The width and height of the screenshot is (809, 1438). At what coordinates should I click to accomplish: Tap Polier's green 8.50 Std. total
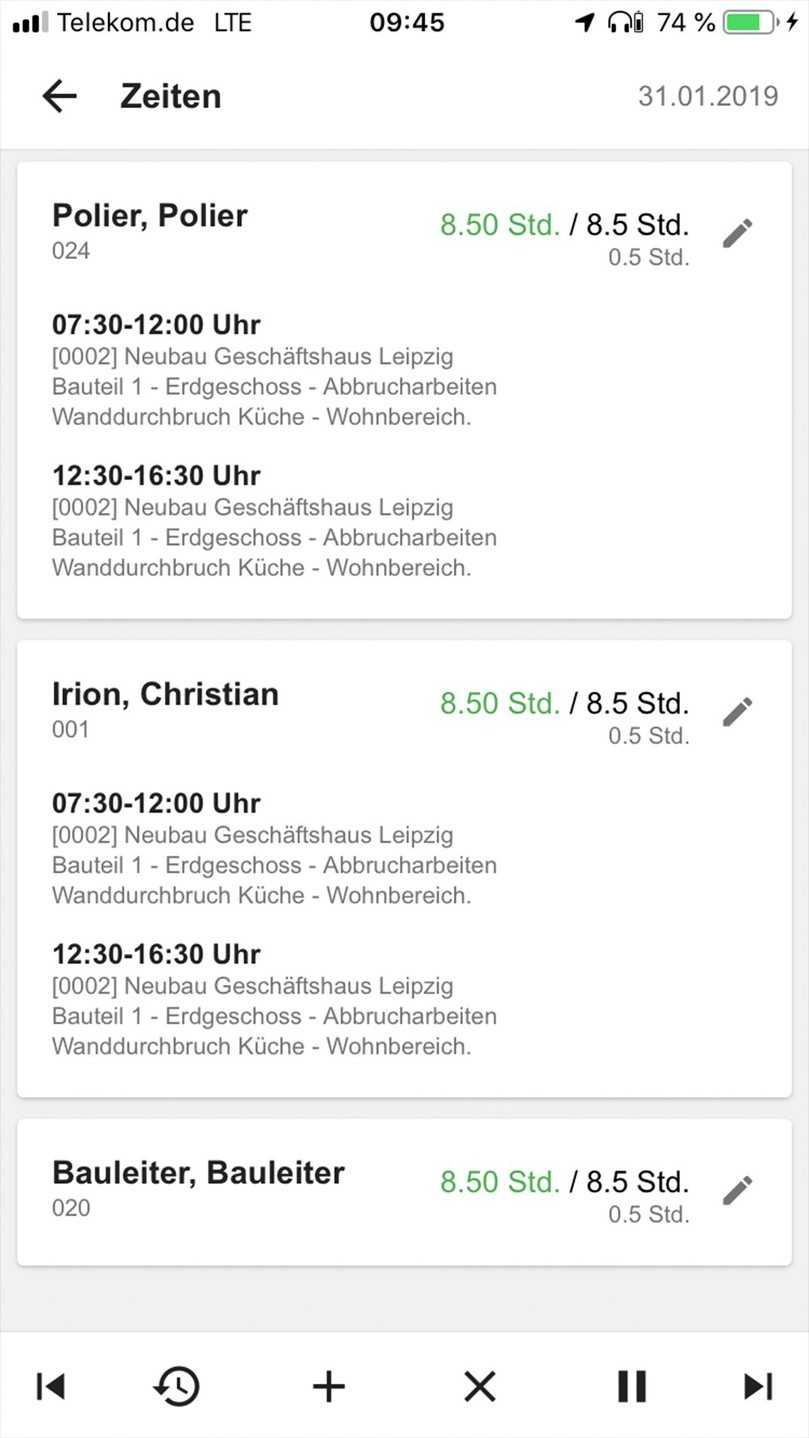(x=499, y=225)
